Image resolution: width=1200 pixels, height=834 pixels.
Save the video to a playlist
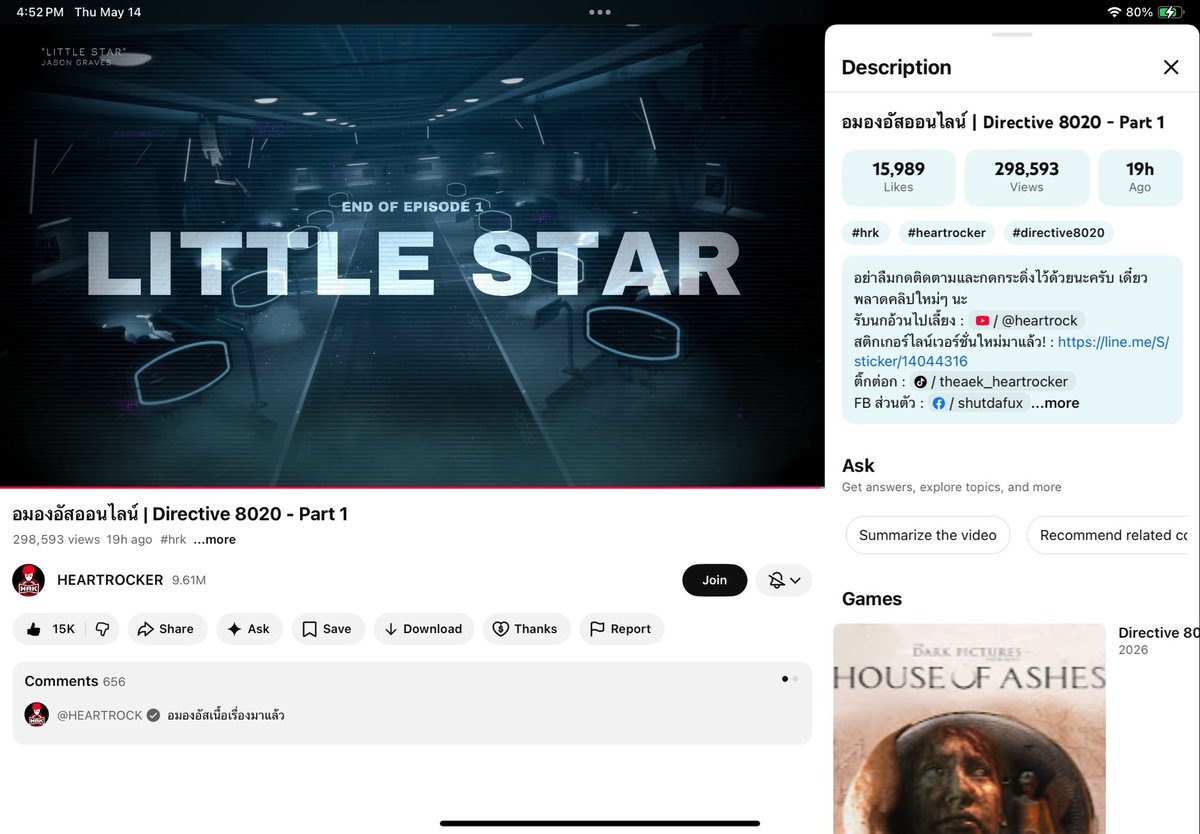pyautogui.click(x=328, y=629)
